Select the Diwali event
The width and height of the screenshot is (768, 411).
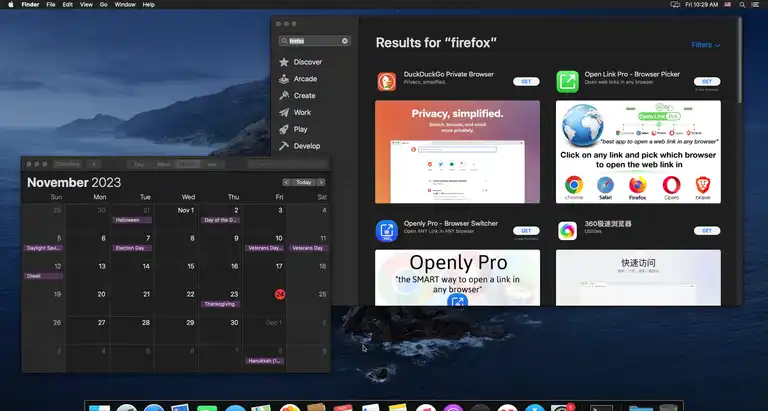44,276
